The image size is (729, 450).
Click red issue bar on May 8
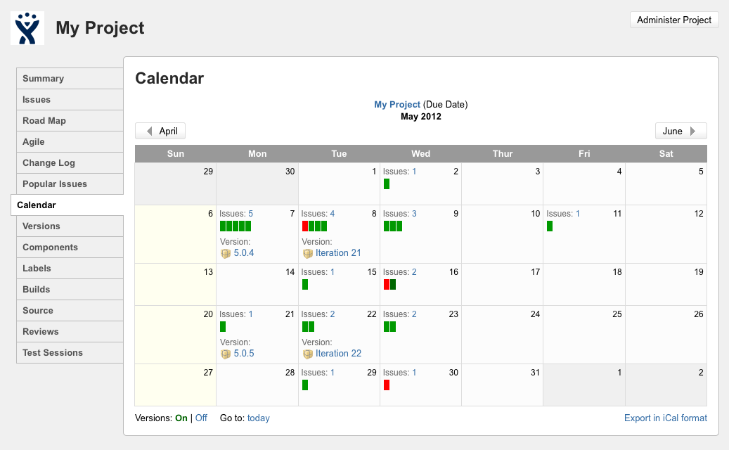pyautogui.click(x=305, y=226)
